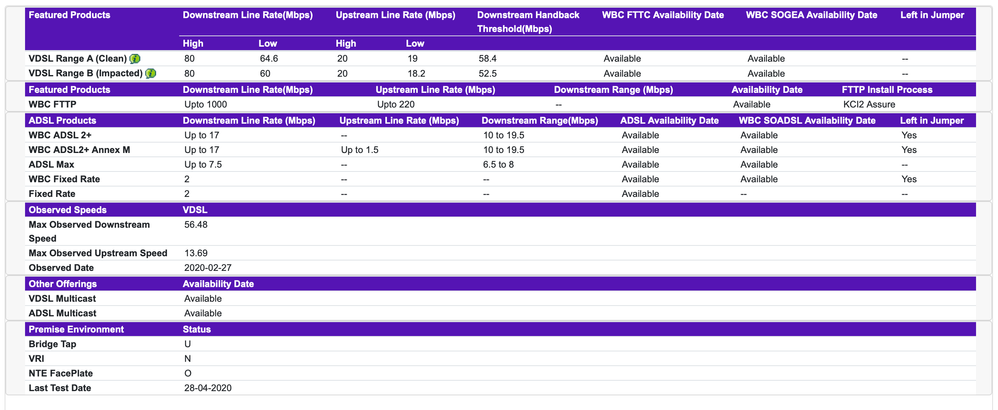
Task: Click WBC FTTP upstream rate Upto 220
Action: (x=396, y=104)
